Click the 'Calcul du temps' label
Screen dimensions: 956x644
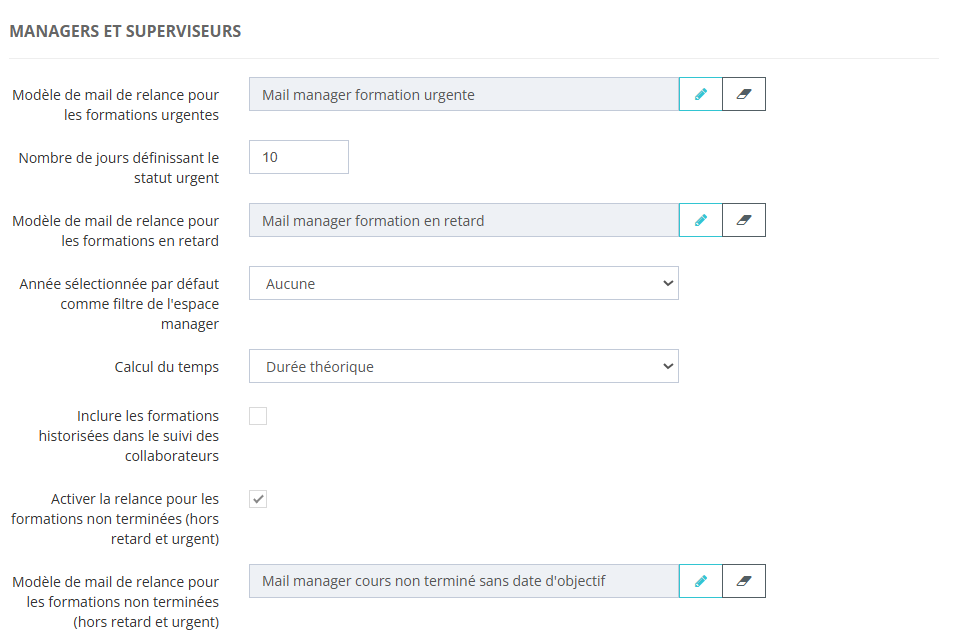coord(166,367)
